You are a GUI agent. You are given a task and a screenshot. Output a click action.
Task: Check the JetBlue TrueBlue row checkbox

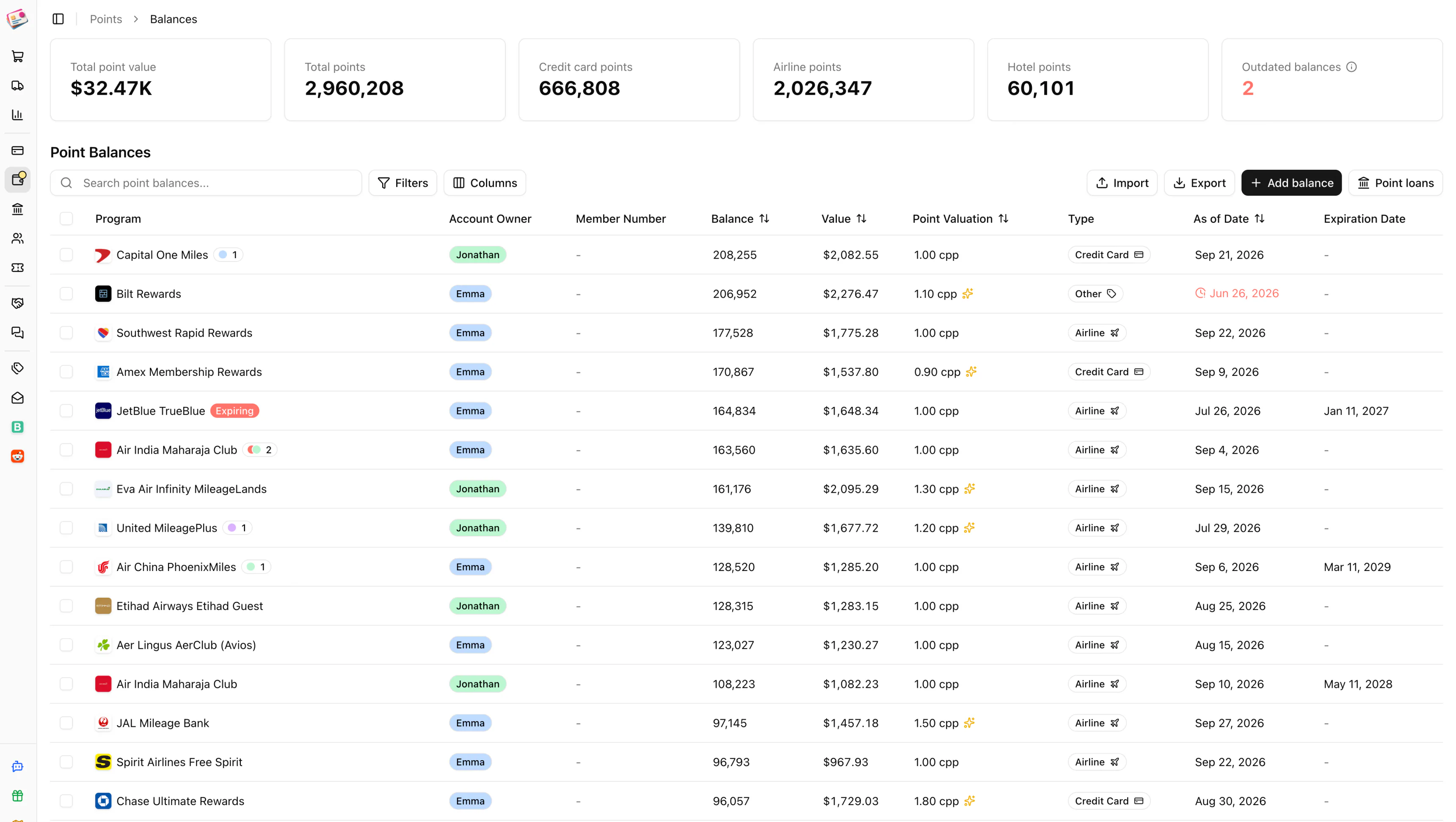66,411
